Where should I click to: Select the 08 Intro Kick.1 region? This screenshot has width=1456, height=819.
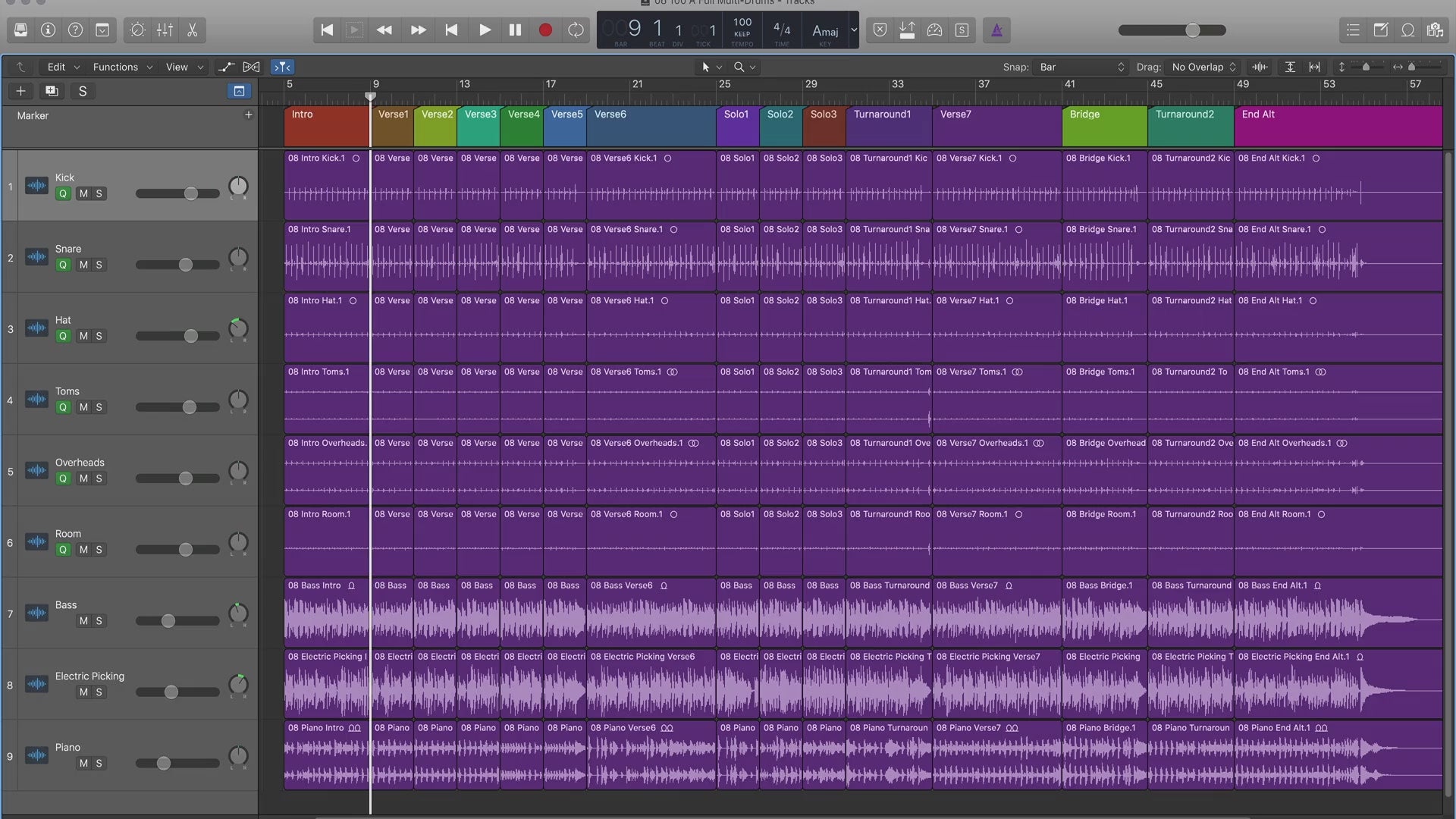point(327,185)
